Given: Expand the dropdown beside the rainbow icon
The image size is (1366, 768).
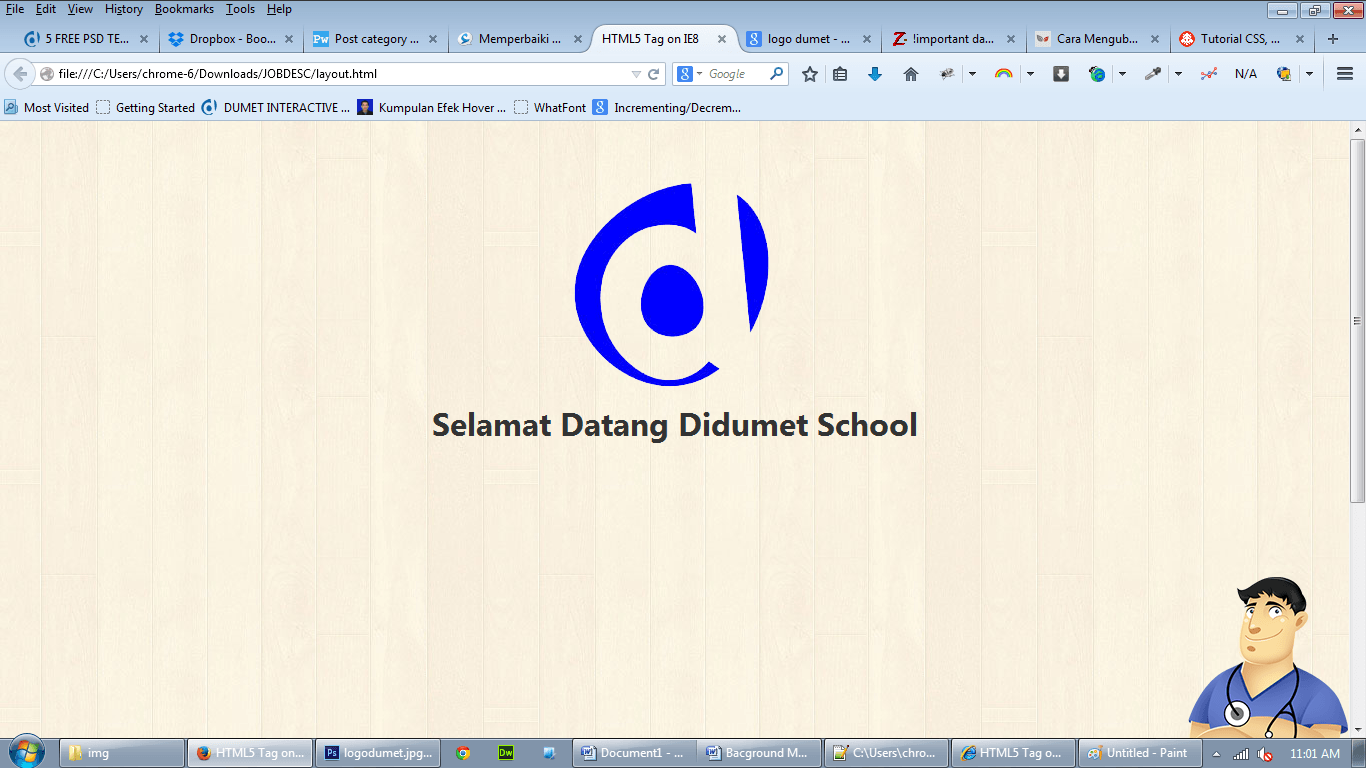Looking at the screenshot, I should pyautogui.click(x=1030, y=74).
